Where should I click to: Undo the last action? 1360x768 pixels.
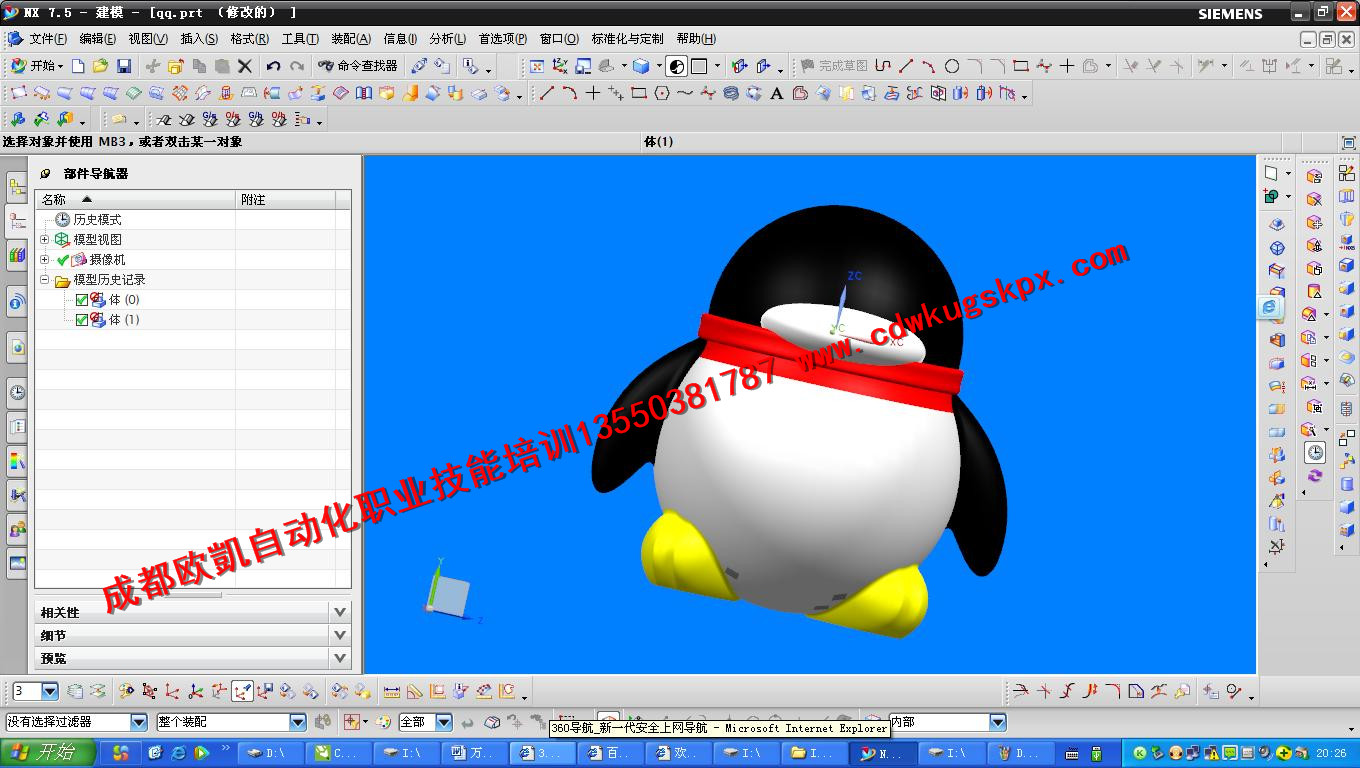point(273,66)
